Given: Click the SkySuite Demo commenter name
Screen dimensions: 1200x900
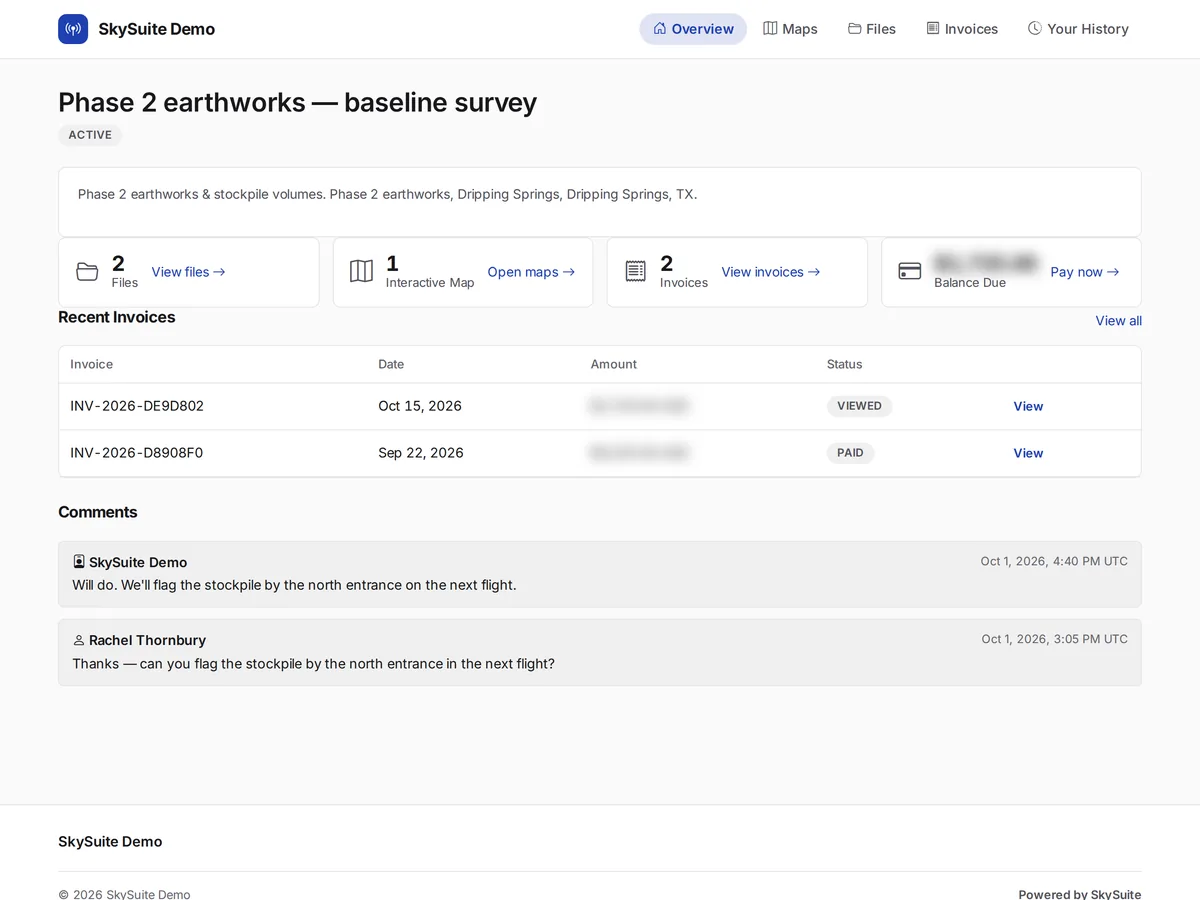Looking at the screenshot, I should coord(138,562).
